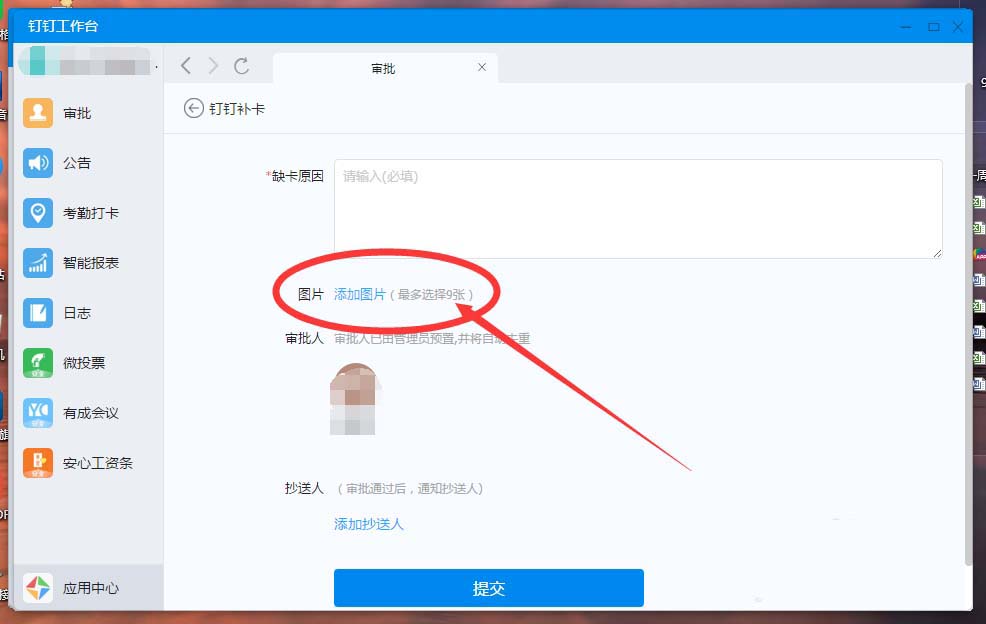
Task: Select 有成会议 label in the sidebar
Action: 91,413
